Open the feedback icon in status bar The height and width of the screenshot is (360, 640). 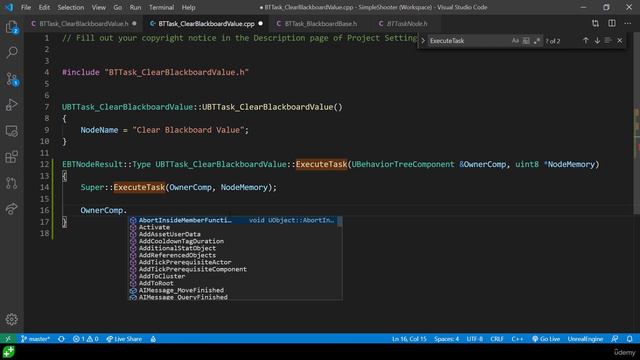point(615,339)
